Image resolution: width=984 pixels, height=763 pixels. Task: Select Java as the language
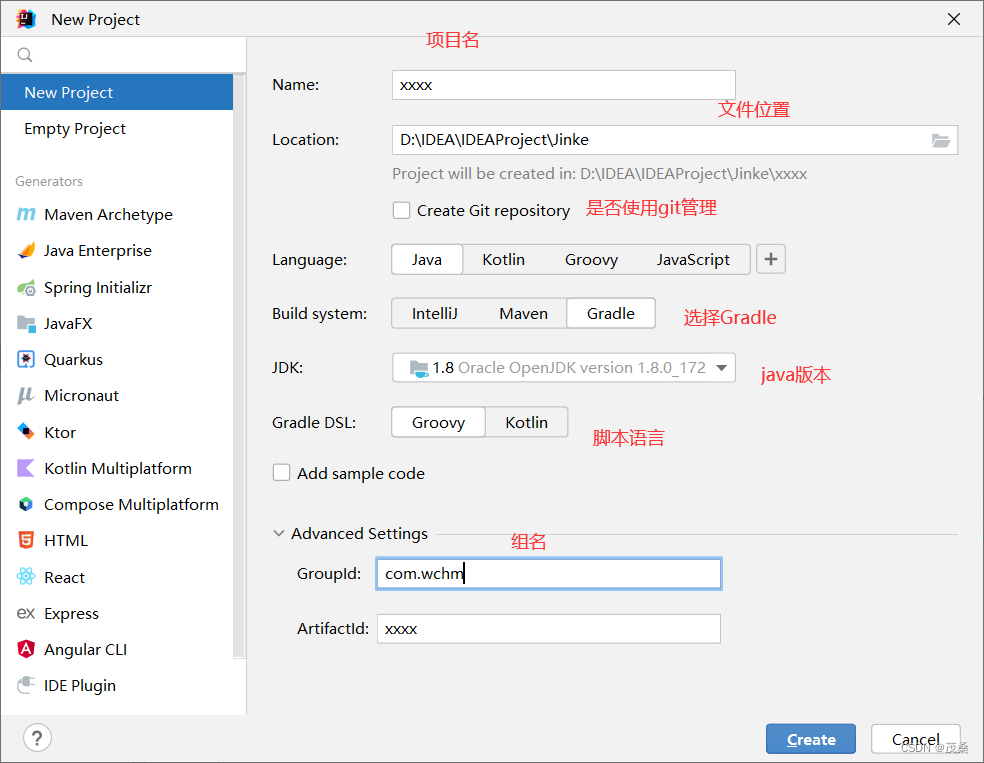pyautogui.click(x=427, y=259)
